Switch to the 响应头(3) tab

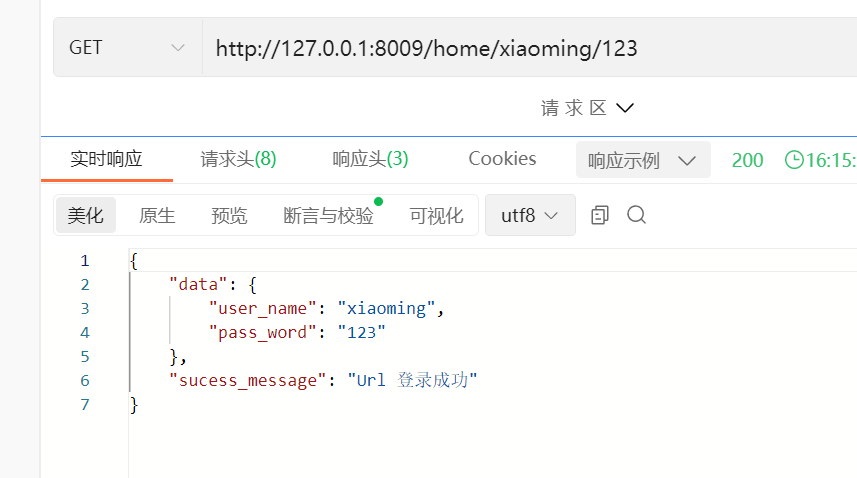(371, 159)
